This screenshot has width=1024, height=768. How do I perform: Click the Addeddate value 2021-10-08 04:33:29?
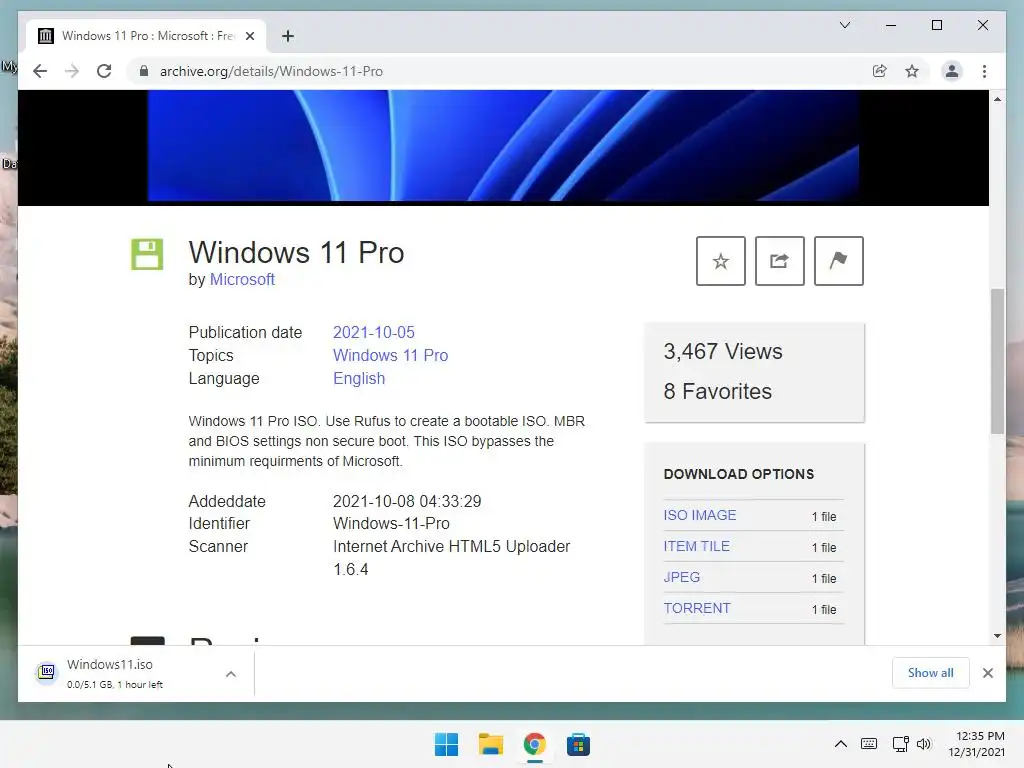tap(407, 502)
